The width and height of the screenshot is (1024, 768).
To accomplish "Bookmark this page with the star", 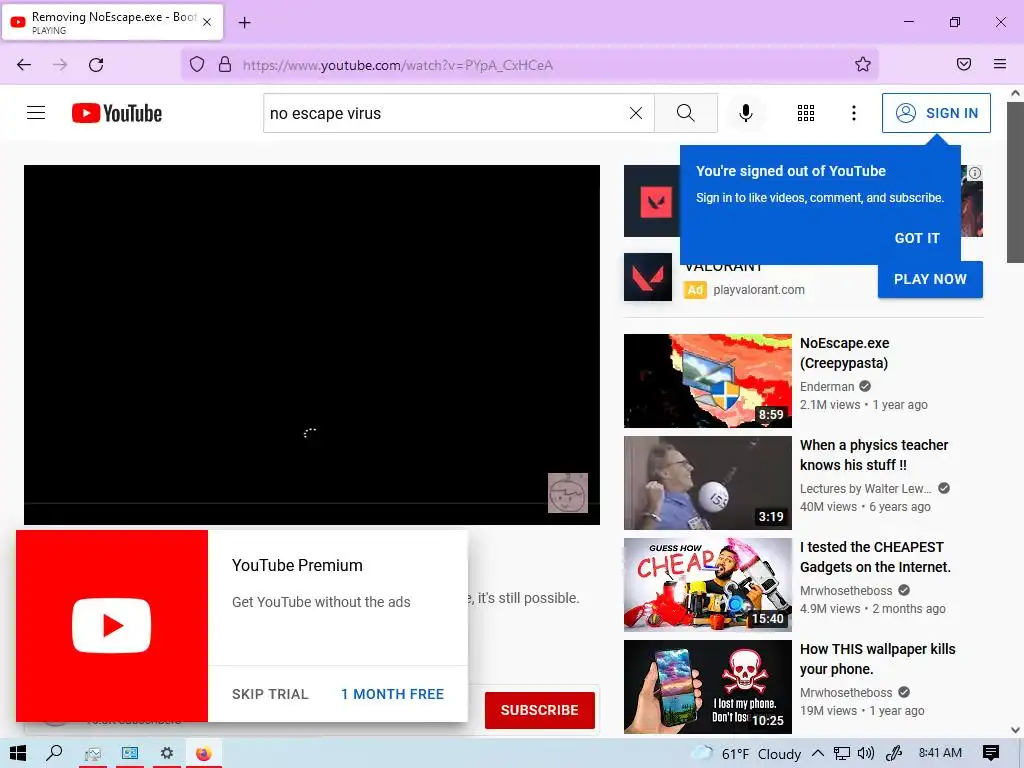I will (863, 64).
